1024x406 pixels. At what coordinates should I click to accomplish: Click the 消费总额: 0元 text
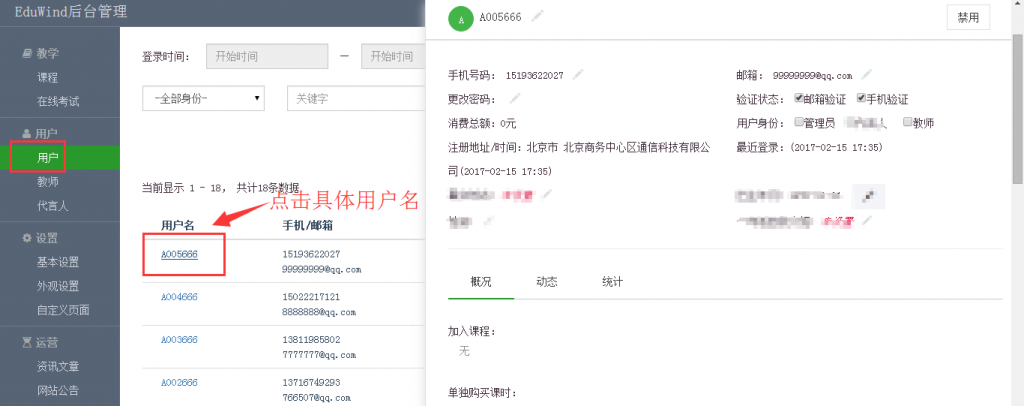click(x=482, y=123)
